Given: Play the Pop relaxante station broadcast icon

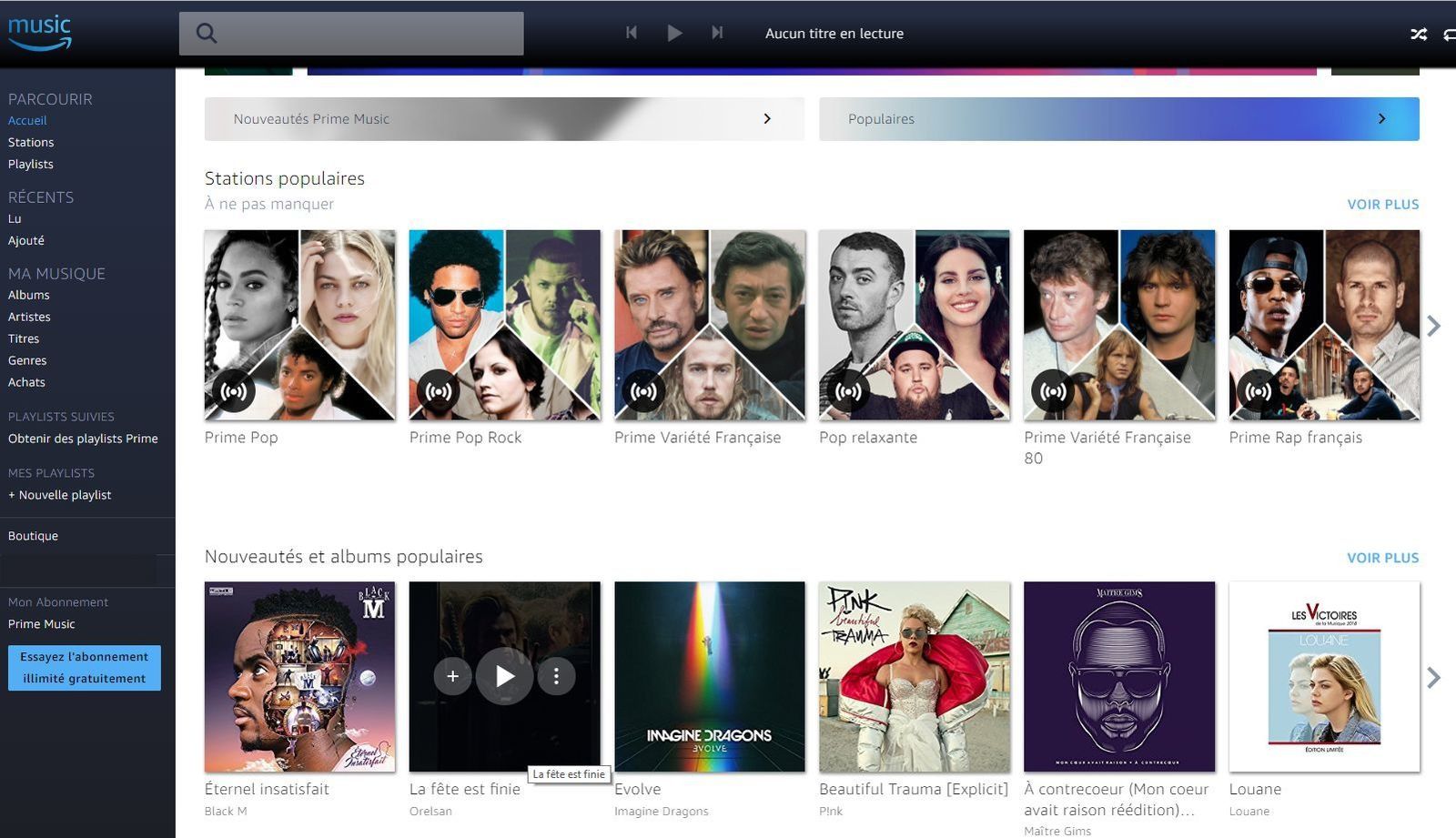Looking at the screenshot, I should coord(848,391).
